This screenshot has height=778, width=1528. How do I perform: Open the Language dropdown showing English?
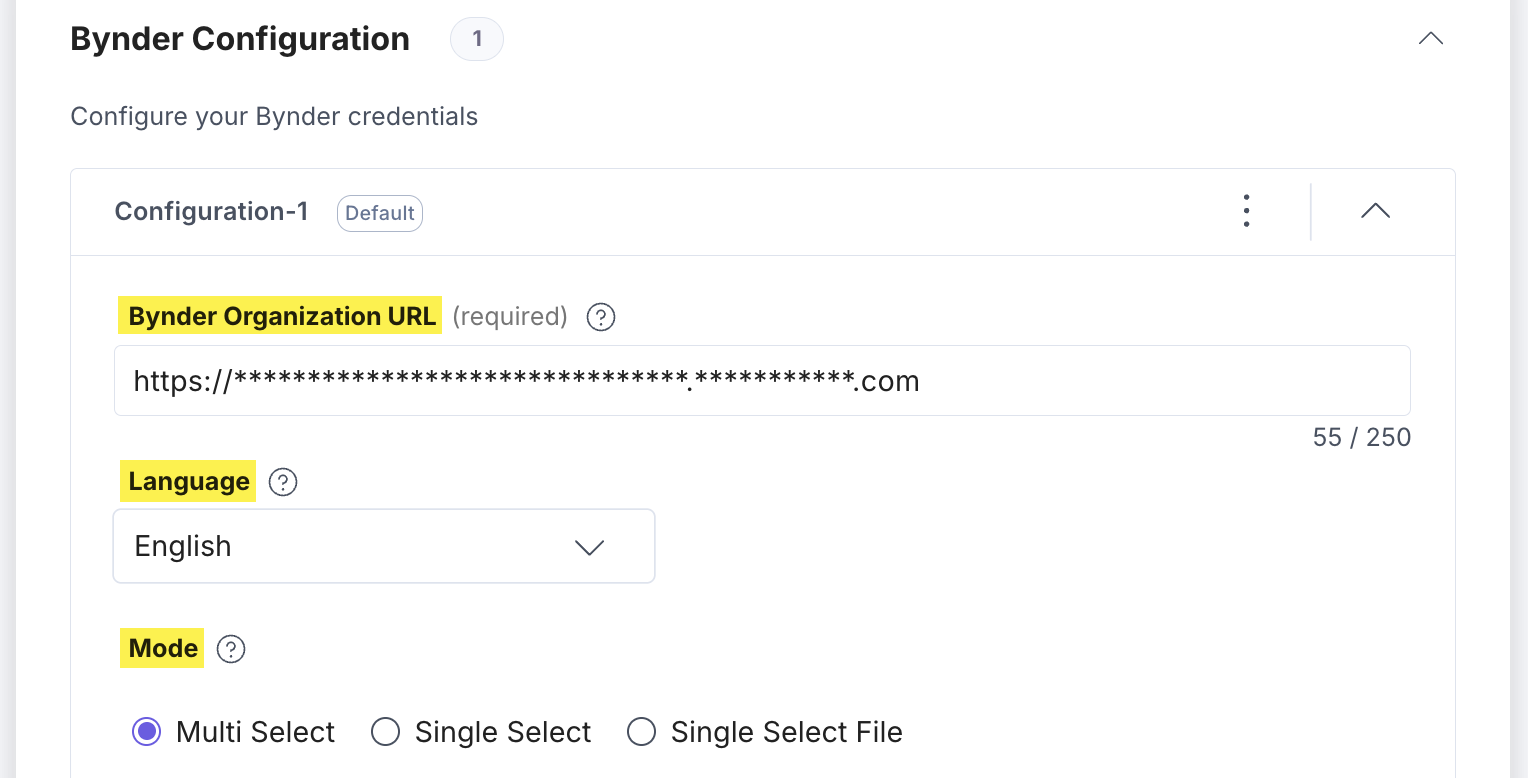[384, 546]
